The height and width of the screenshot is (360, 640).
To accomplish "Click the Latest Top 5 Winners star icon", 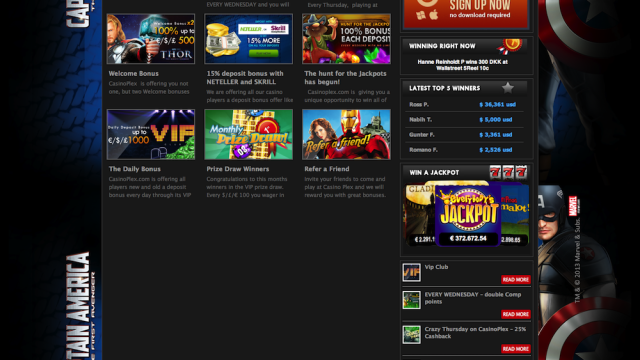I will pos(508,87).
